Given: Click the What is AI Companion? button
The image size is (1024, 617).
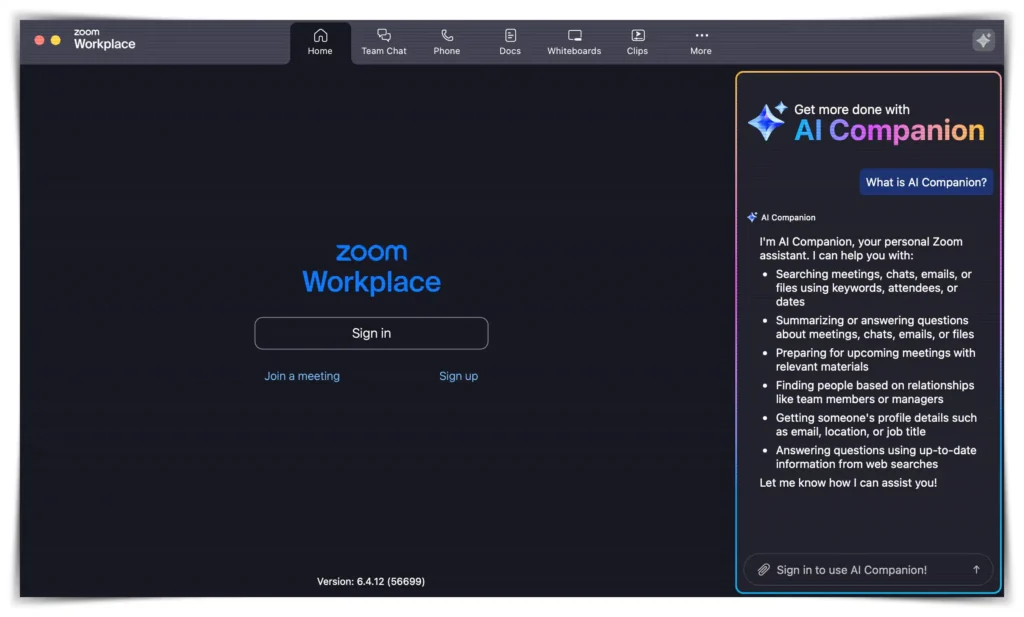Looking at the screenshot, I should (925, 181).
